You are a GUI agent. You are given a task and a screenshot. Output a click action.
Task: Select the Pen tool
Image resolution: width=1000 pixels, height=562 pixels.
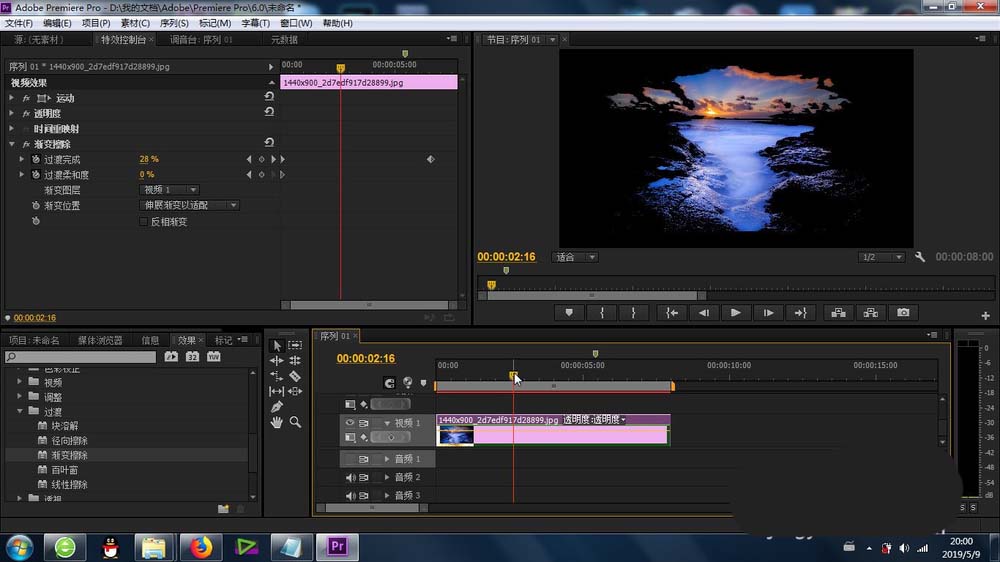click(277, 407)
